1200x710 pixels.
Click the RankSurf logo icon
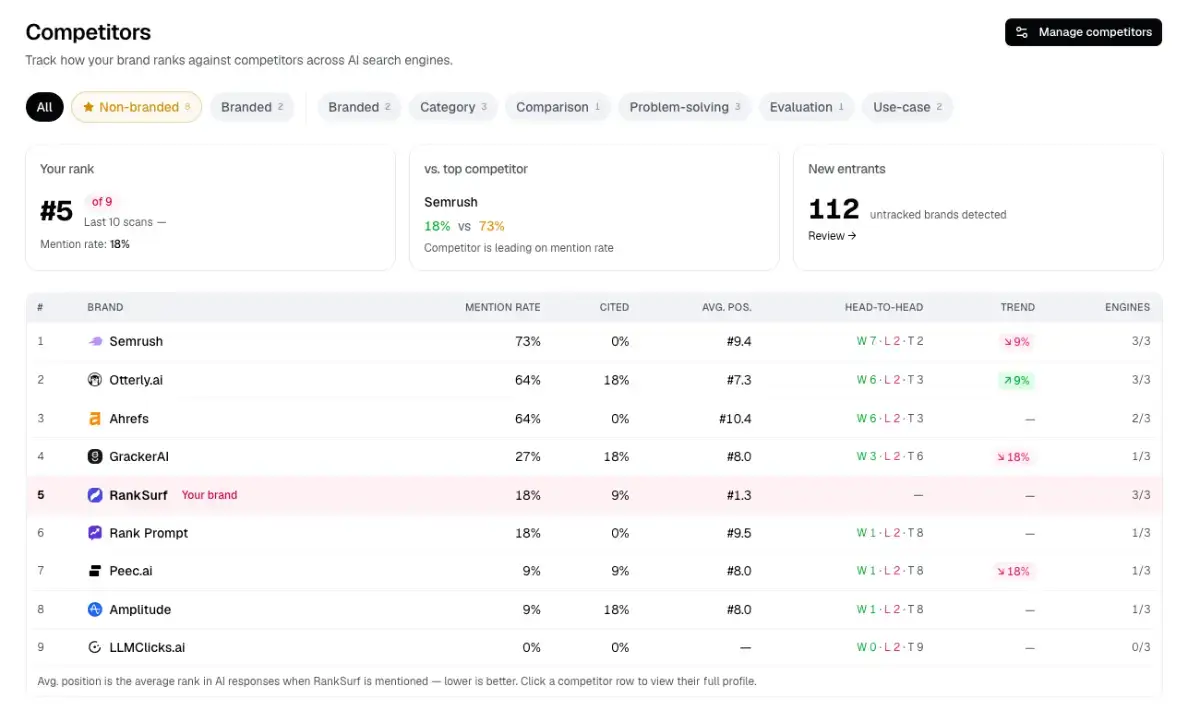[x=95, y=495]
